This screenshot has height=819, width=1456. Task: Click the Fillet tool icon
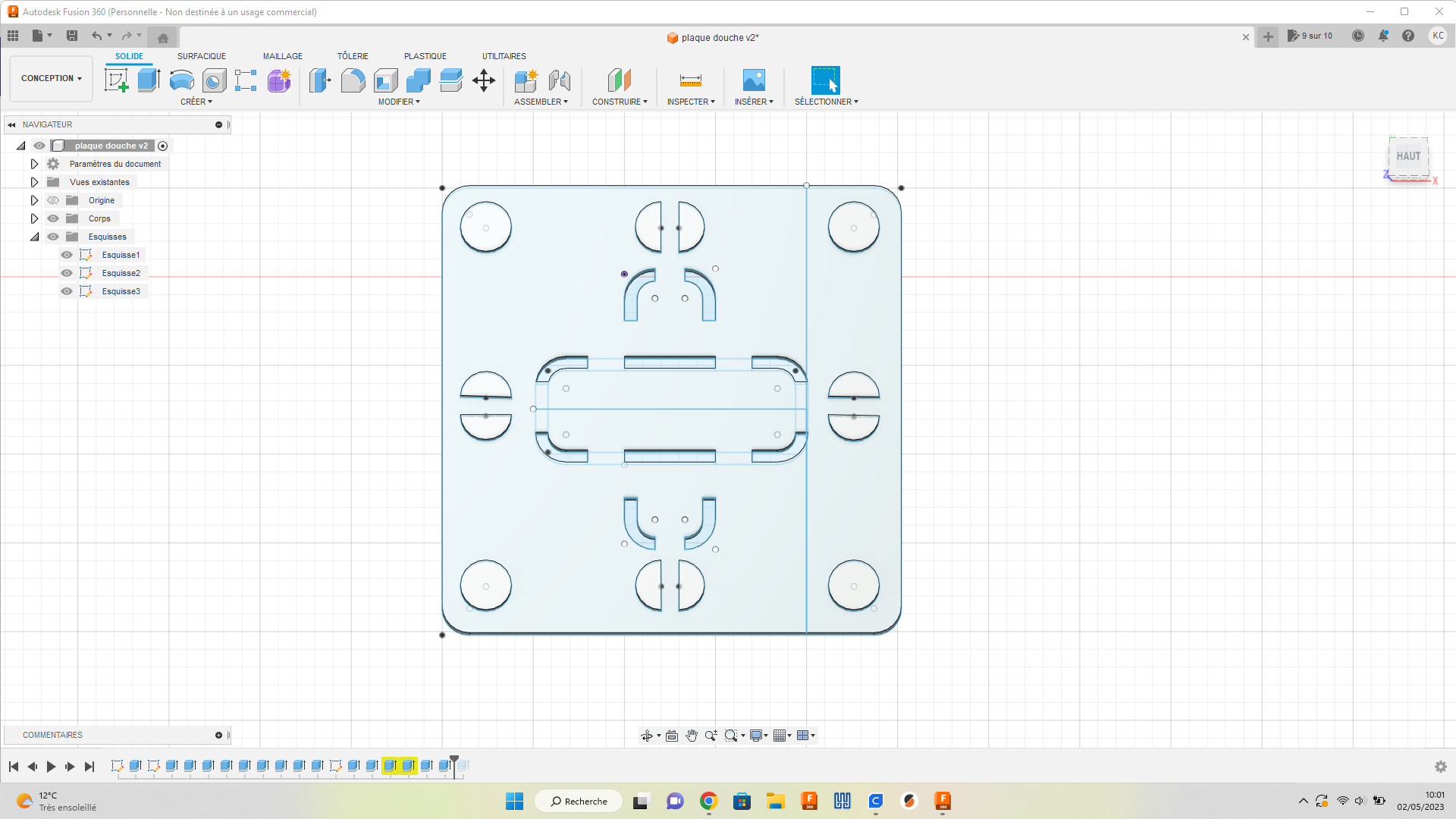tap(353, 80)
